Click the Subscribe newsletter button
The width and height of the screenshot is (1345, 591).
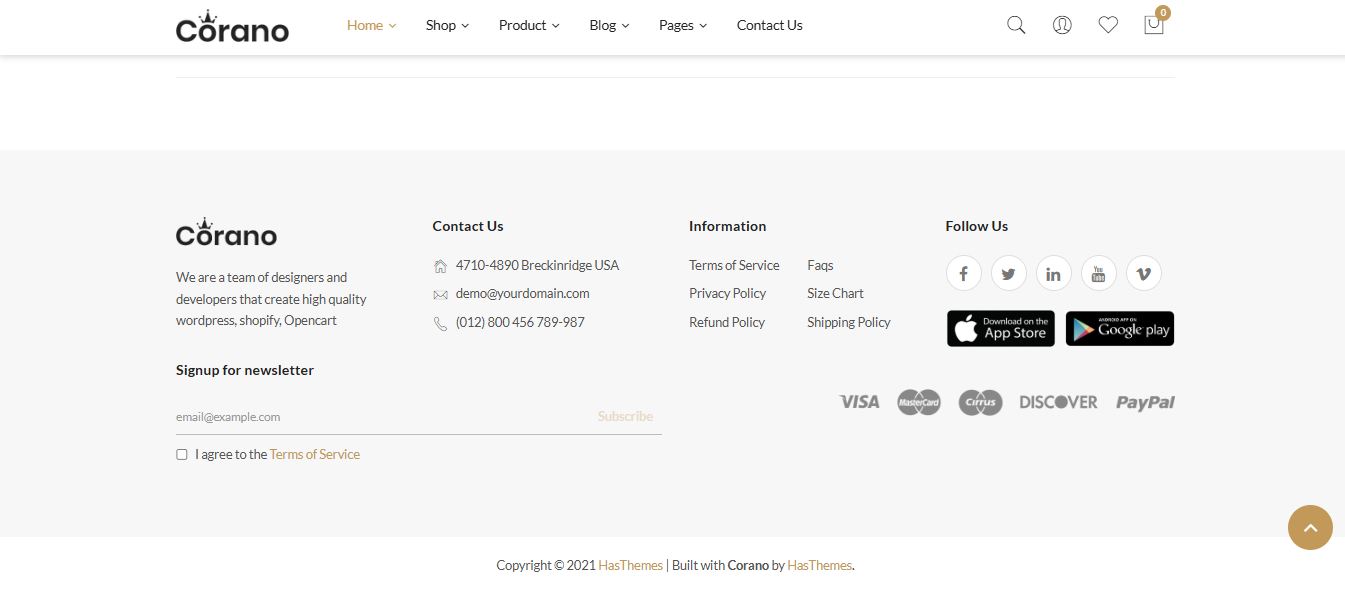(625, 417)
